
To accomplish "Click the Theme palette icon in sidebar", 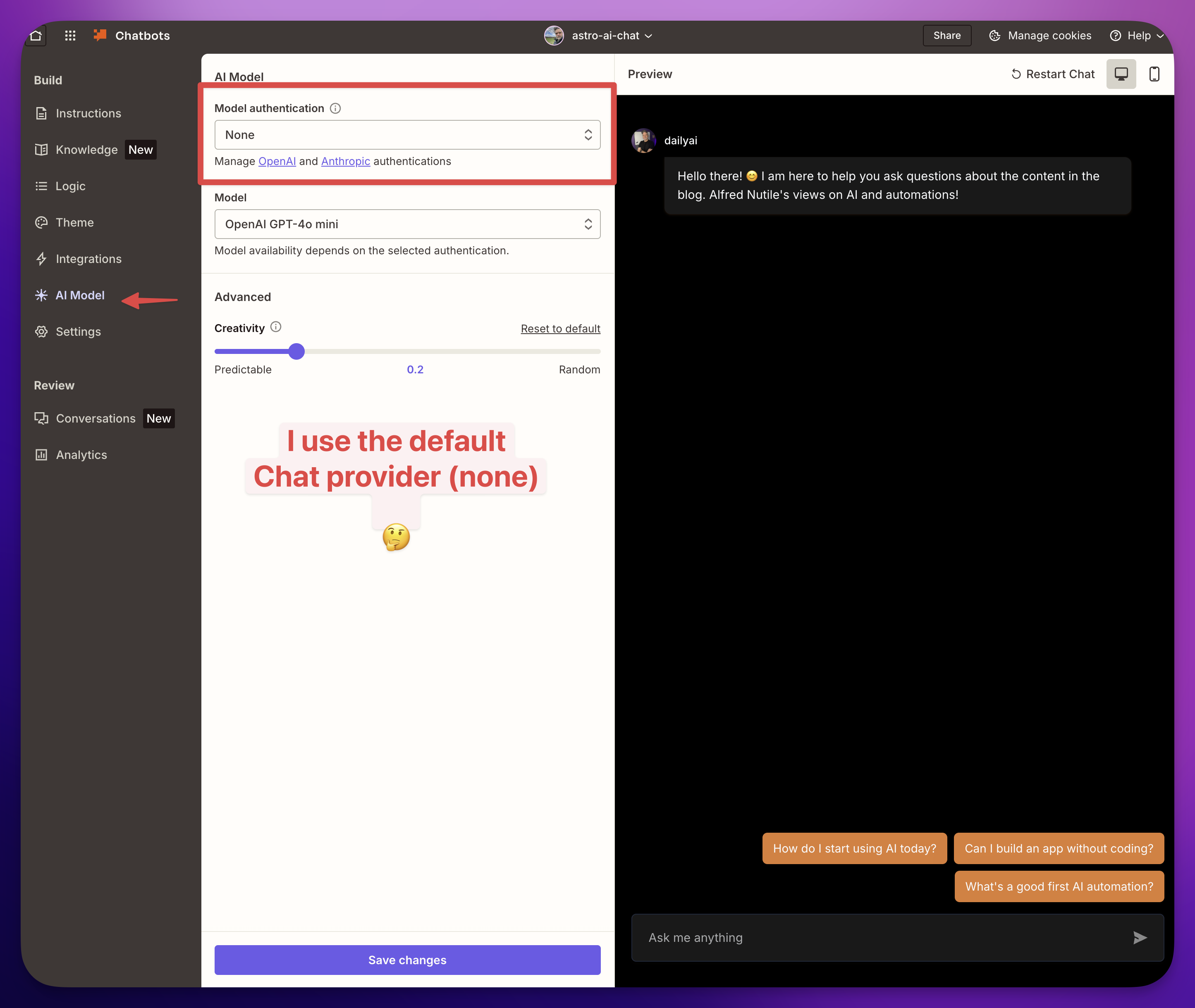I will tap(41, 222).
